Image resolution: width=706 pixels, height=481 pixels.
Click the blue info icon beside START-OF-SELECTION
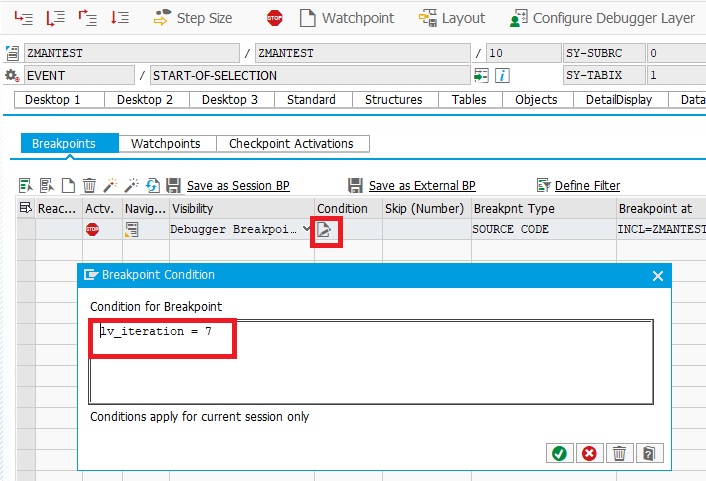click(502, 75)
